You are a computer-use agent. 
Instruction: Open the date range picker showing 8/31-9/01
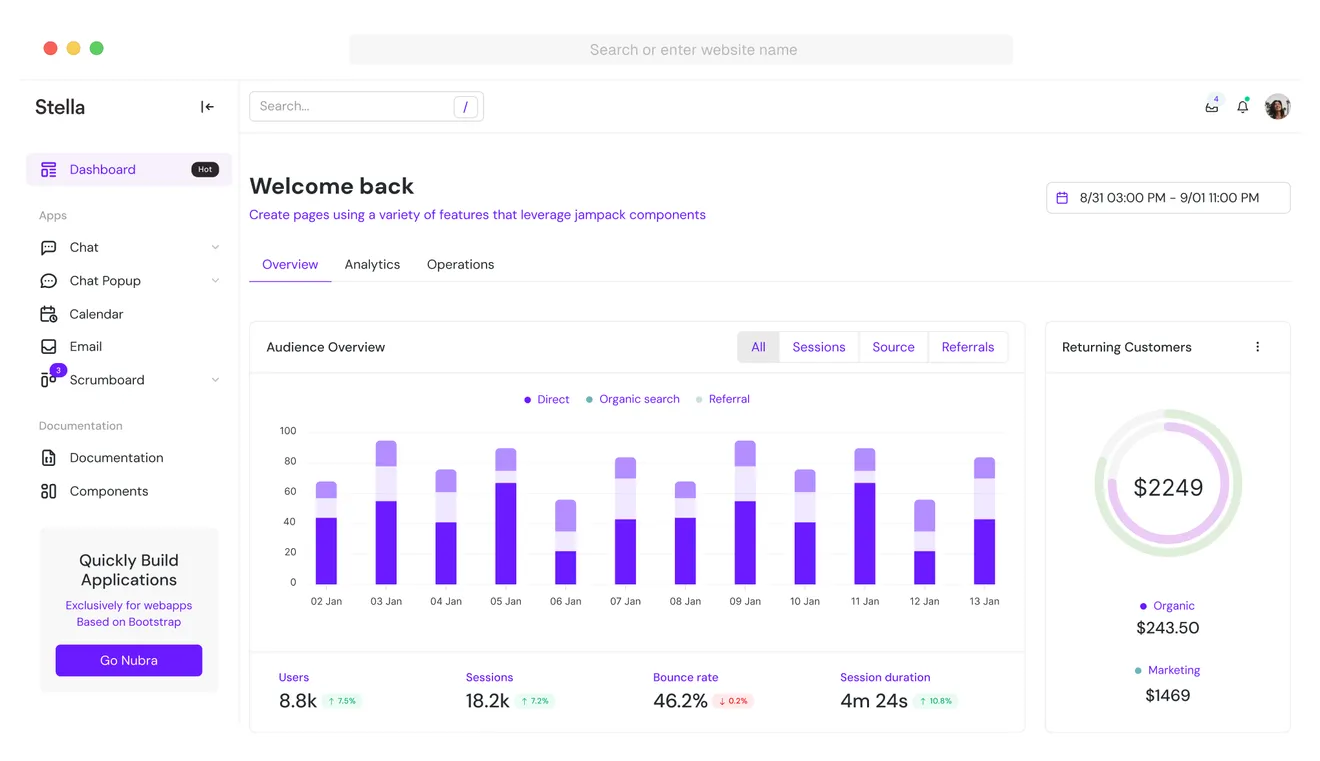[x=1167, y=197]
